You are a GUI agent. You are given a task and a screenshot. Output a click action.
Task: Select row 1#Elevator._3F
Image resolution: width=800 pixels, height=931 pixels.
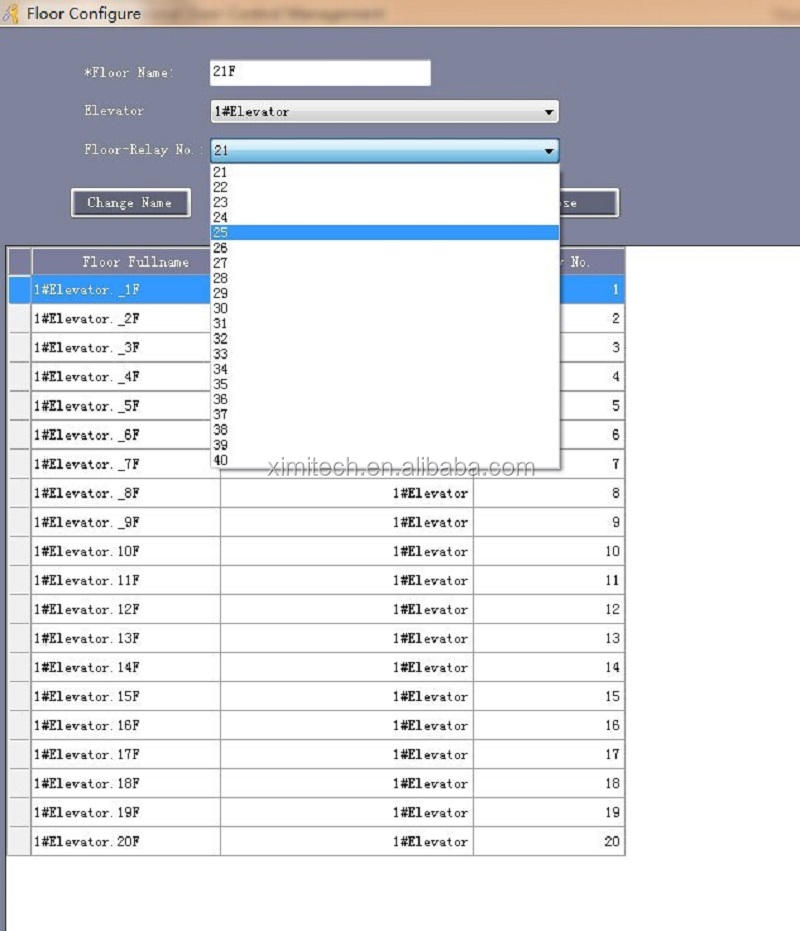316,348
